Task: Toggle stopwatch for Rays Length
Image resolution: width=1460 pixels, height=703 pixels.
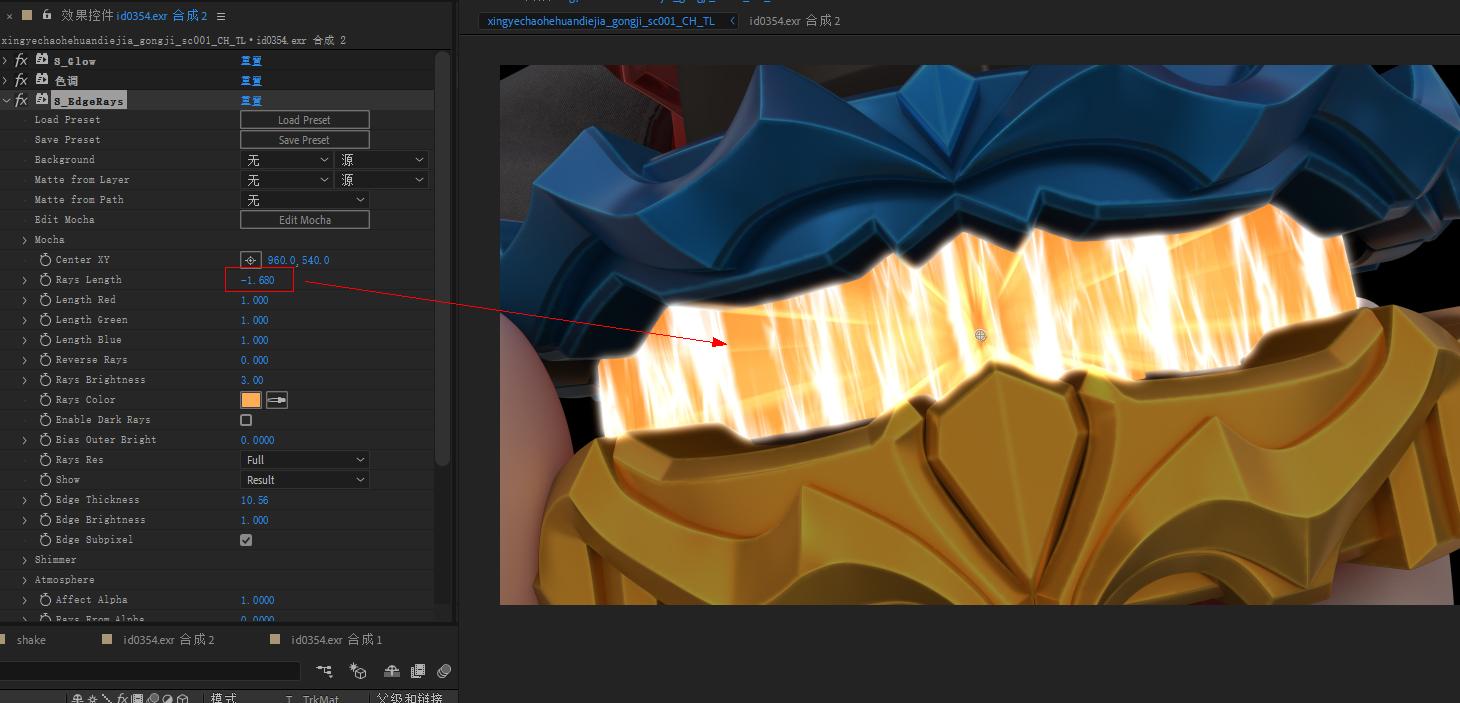Action: (x=45, y=280)
